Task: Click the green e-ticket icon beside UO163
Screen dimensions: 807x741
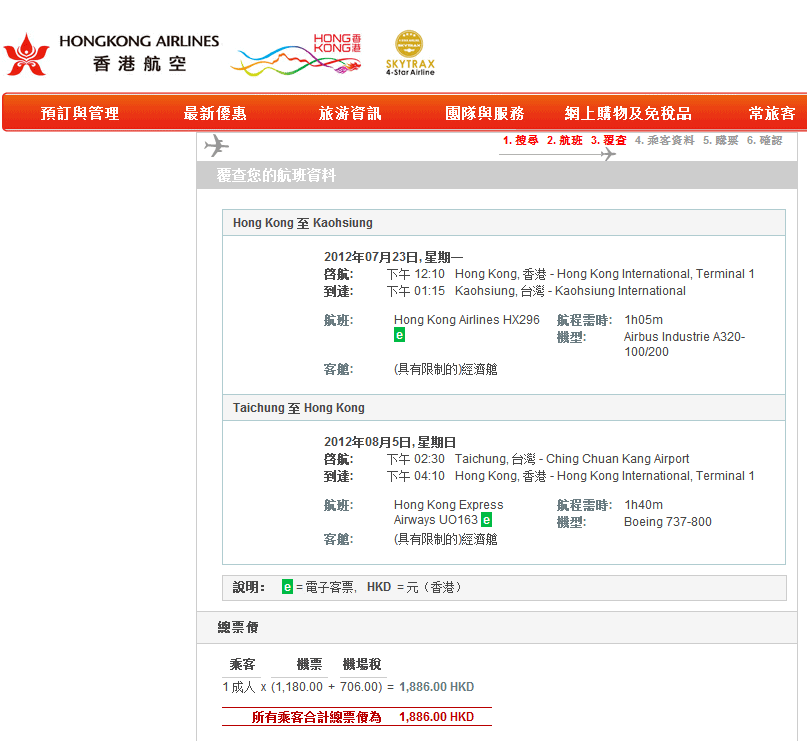Action: point(486,520)
